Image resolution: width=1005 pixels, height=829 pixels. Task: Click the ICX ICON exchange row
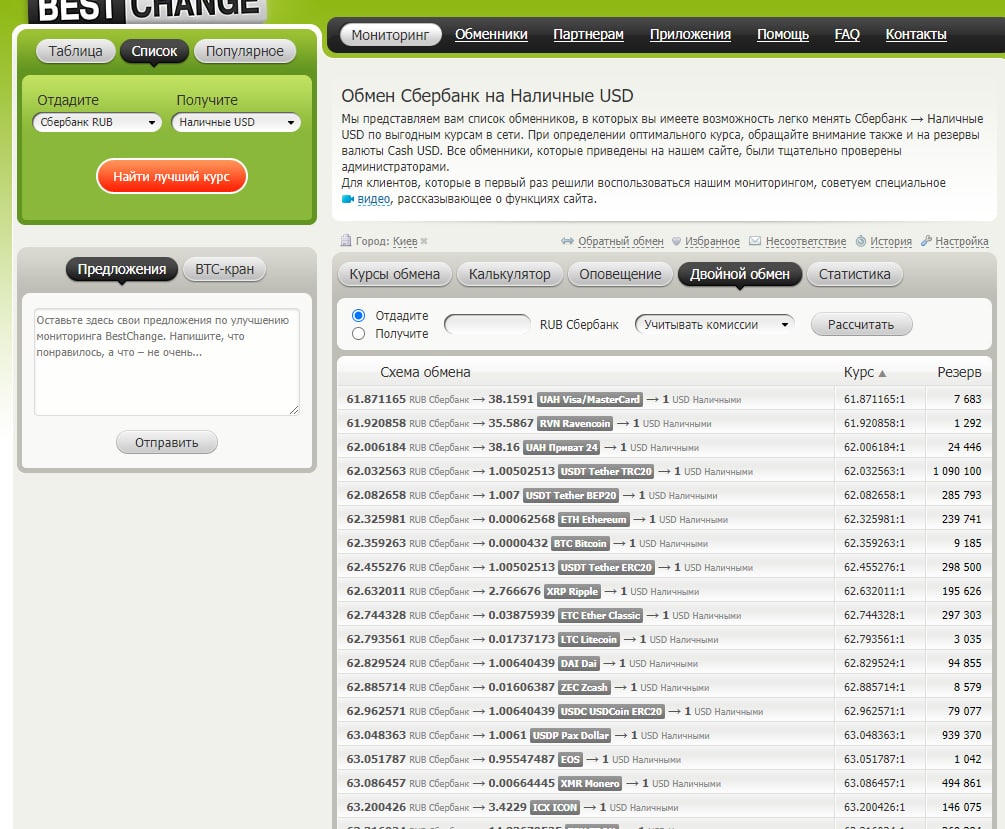[x=664, y=807]
